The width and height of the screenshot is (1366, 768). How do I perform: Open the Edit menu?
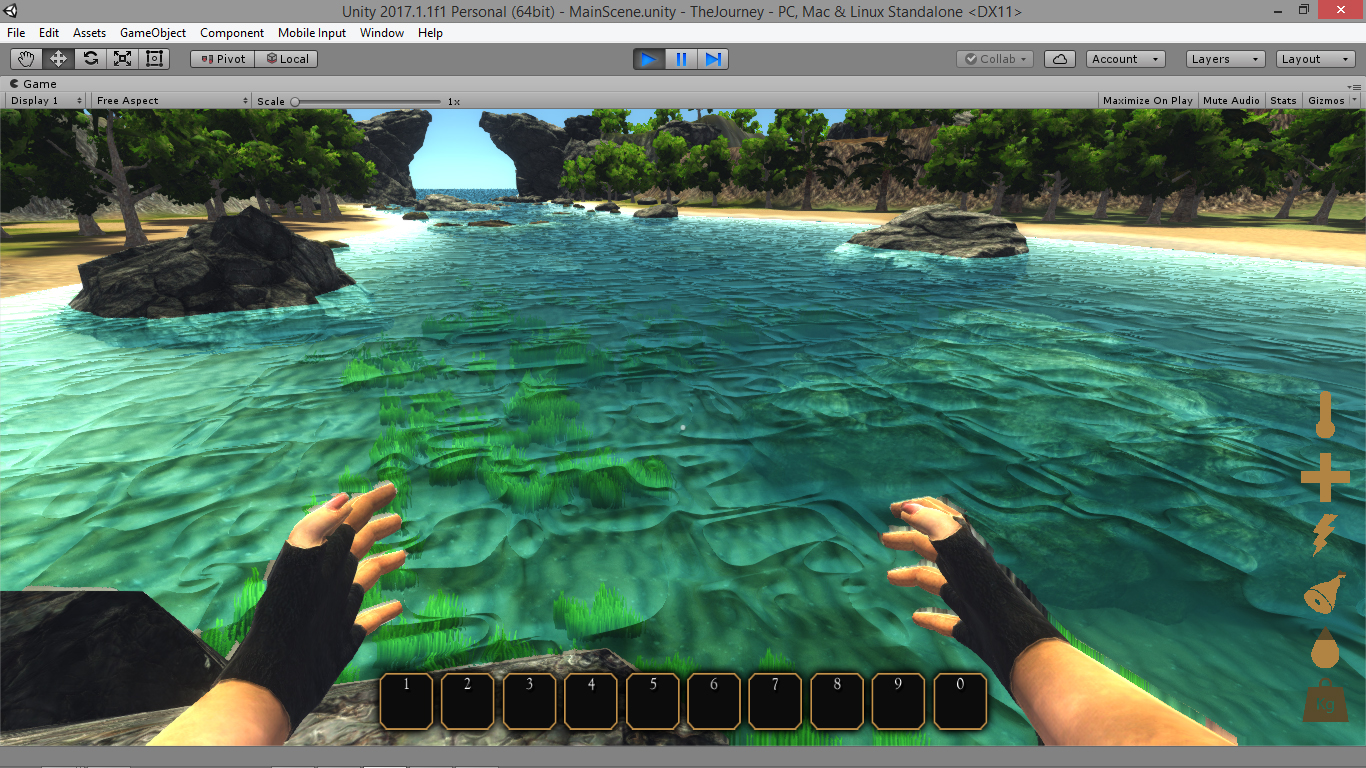(x=49, y=33)
